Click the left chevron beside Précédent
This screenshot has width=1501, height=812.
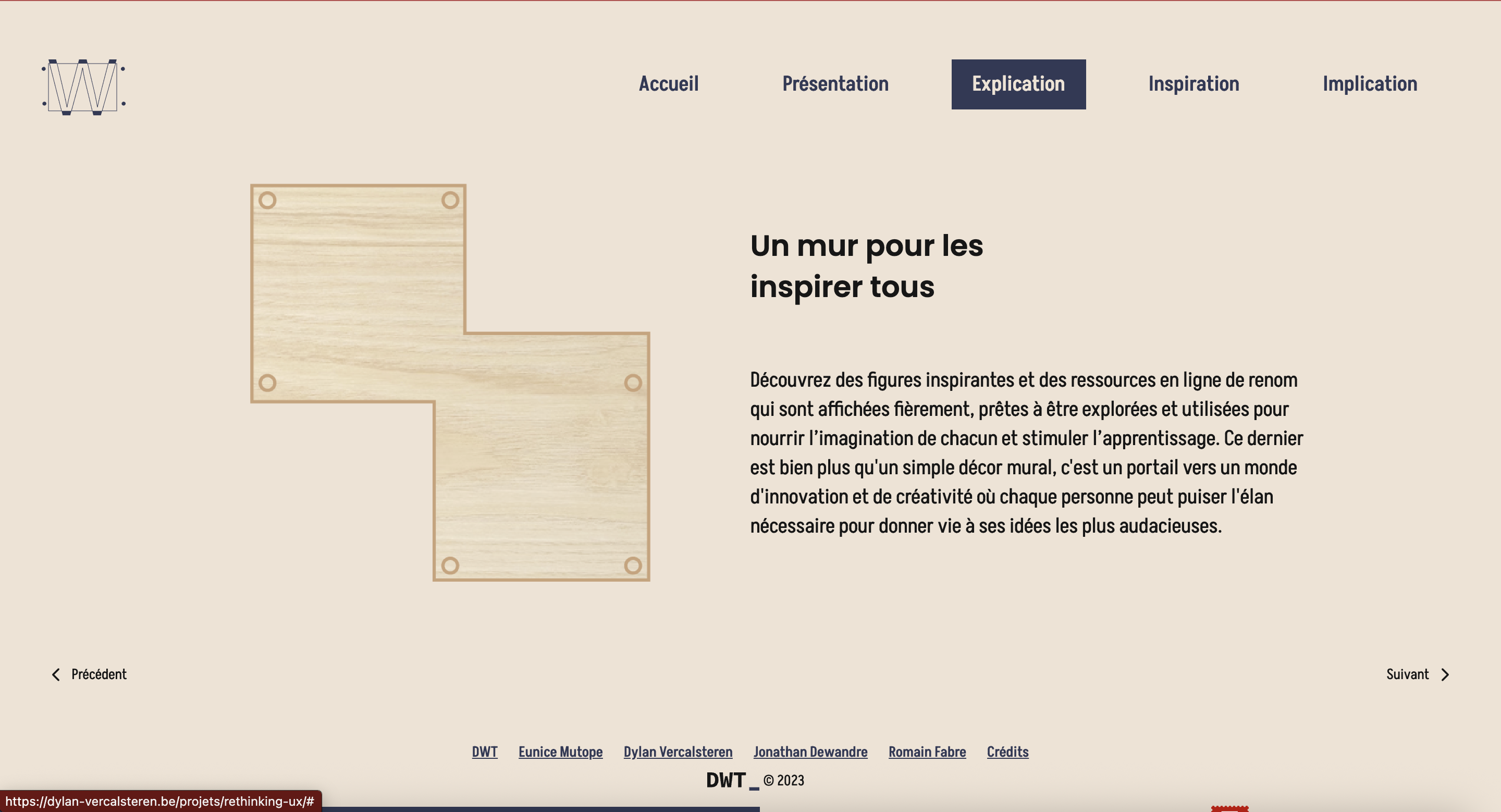pos(56,674)
